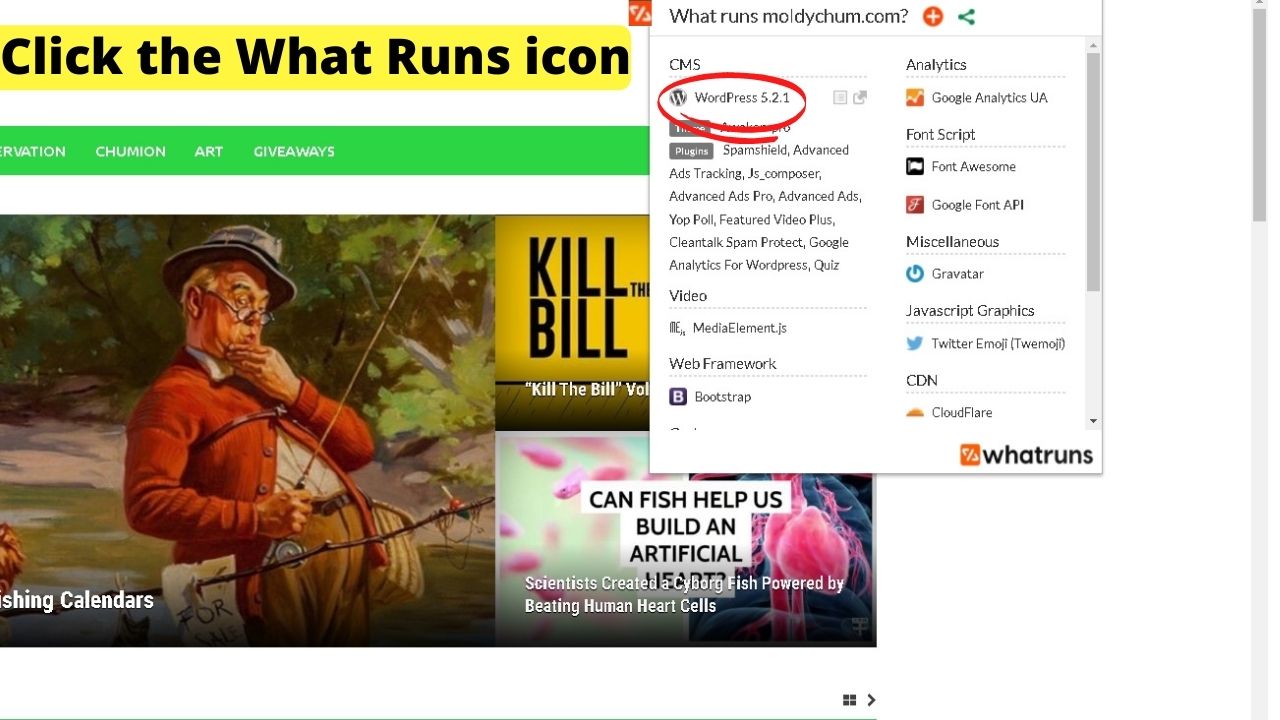The height and width of the screenshot is (720, 1280).
Task: Click the Twitter bird icon
Action: click(x=915, y=344)
